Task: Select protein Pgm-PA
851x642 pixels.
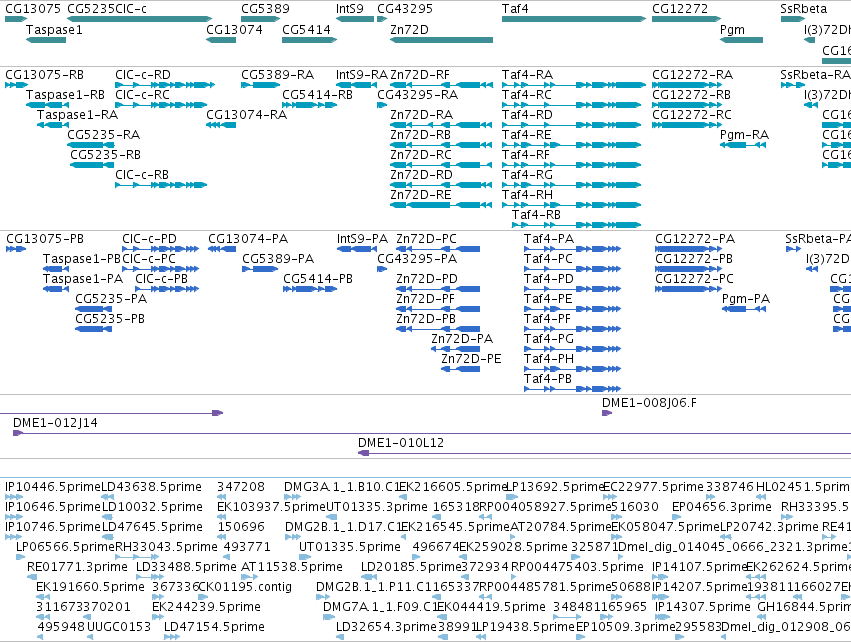Action: coord(744,309)
